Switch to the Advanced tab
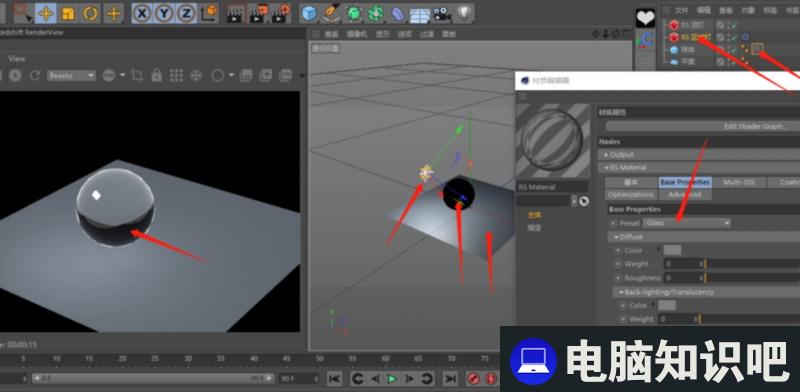This screenshot has width=800, height=392. [x=685, y=194]
